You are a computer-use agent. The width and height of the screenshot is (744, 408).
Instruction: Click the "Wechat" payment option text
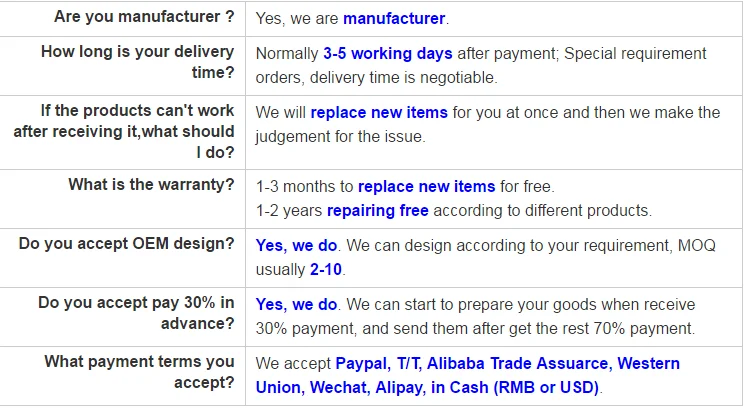(x=337, y=388)
